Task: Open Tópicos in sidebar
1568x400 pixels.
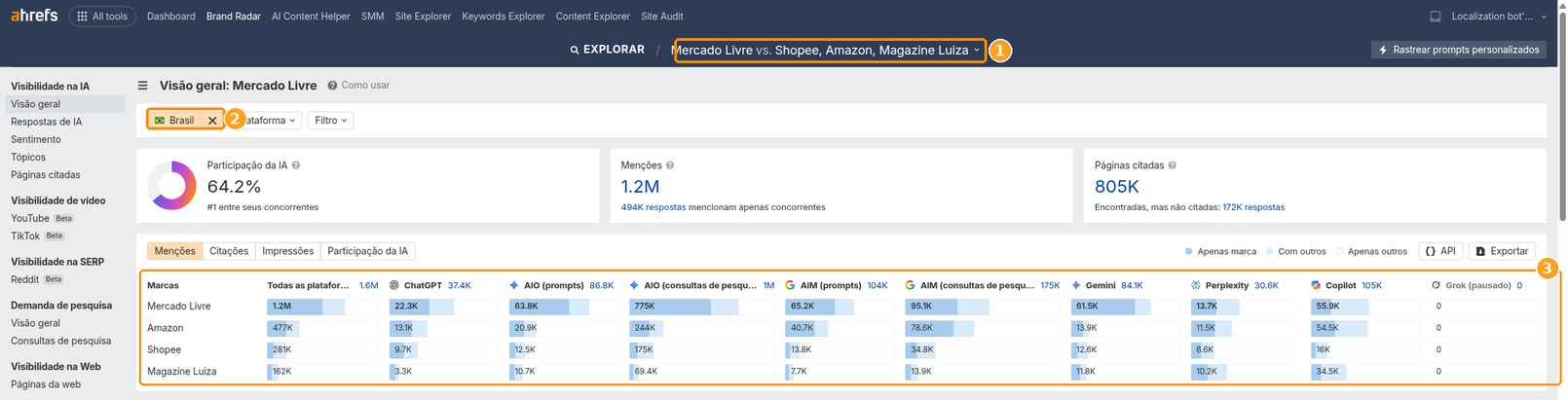Action: 28,157
